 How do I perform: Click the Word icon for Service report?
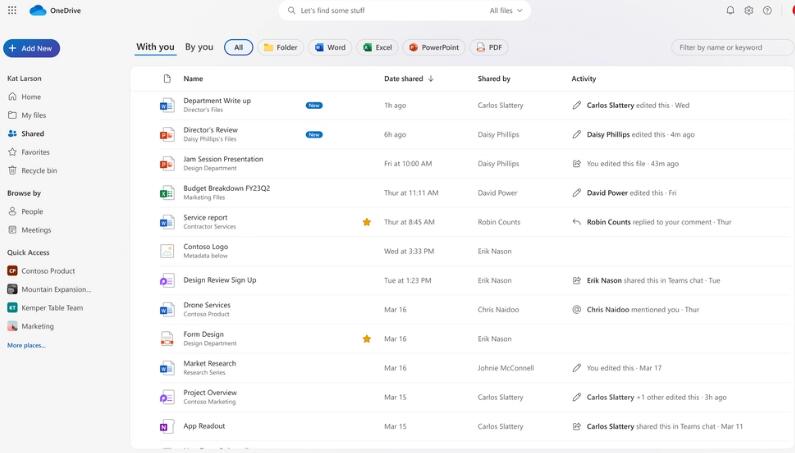[x=167, y=222]
